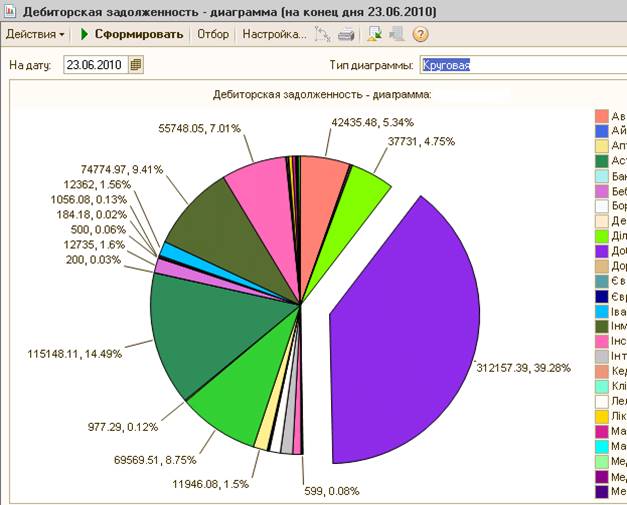Screen dimensions: 627x505
Task: Click the greyed-out copy icon in the toolbar
Action: (397, 34)
